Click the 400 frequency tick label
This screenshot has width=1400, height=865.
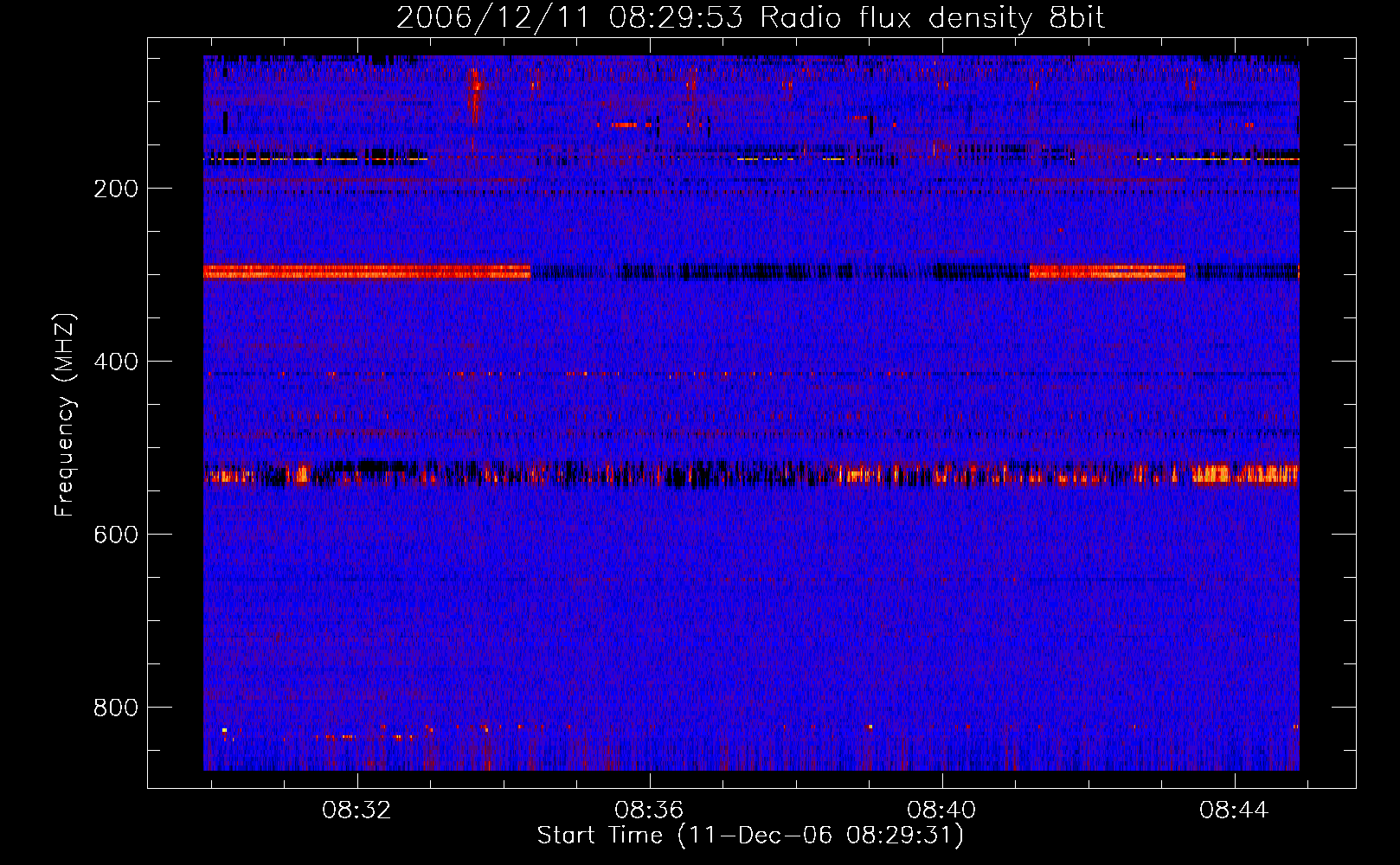(116, 362)
